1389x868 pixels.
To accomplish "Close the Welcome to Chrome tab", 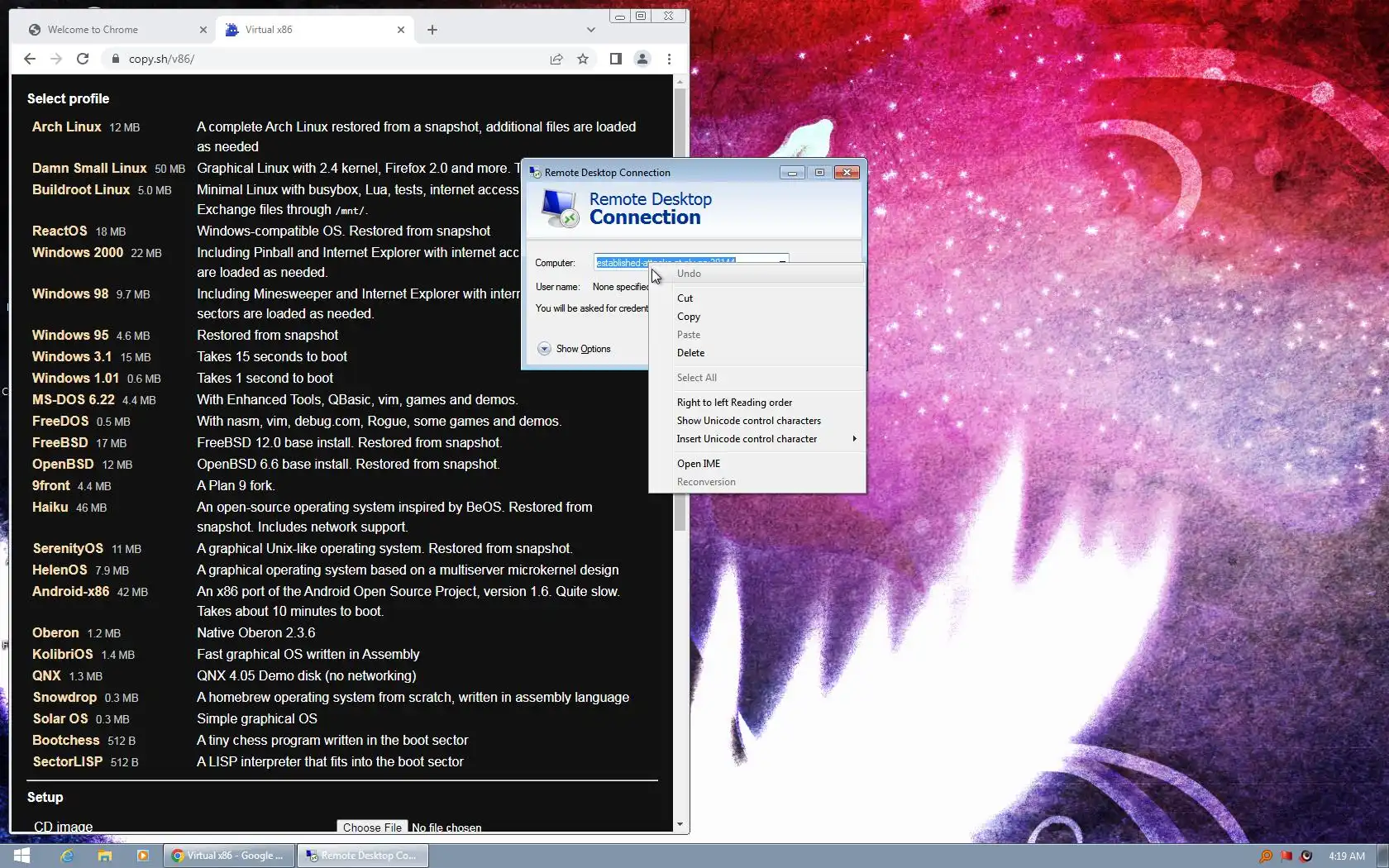I will (203, 30).
